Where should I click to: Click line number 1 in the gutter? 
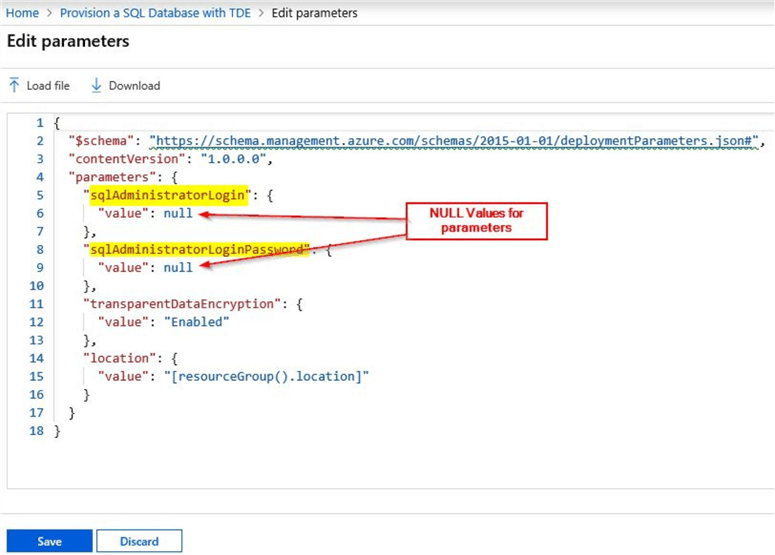[x=39, y=123]
